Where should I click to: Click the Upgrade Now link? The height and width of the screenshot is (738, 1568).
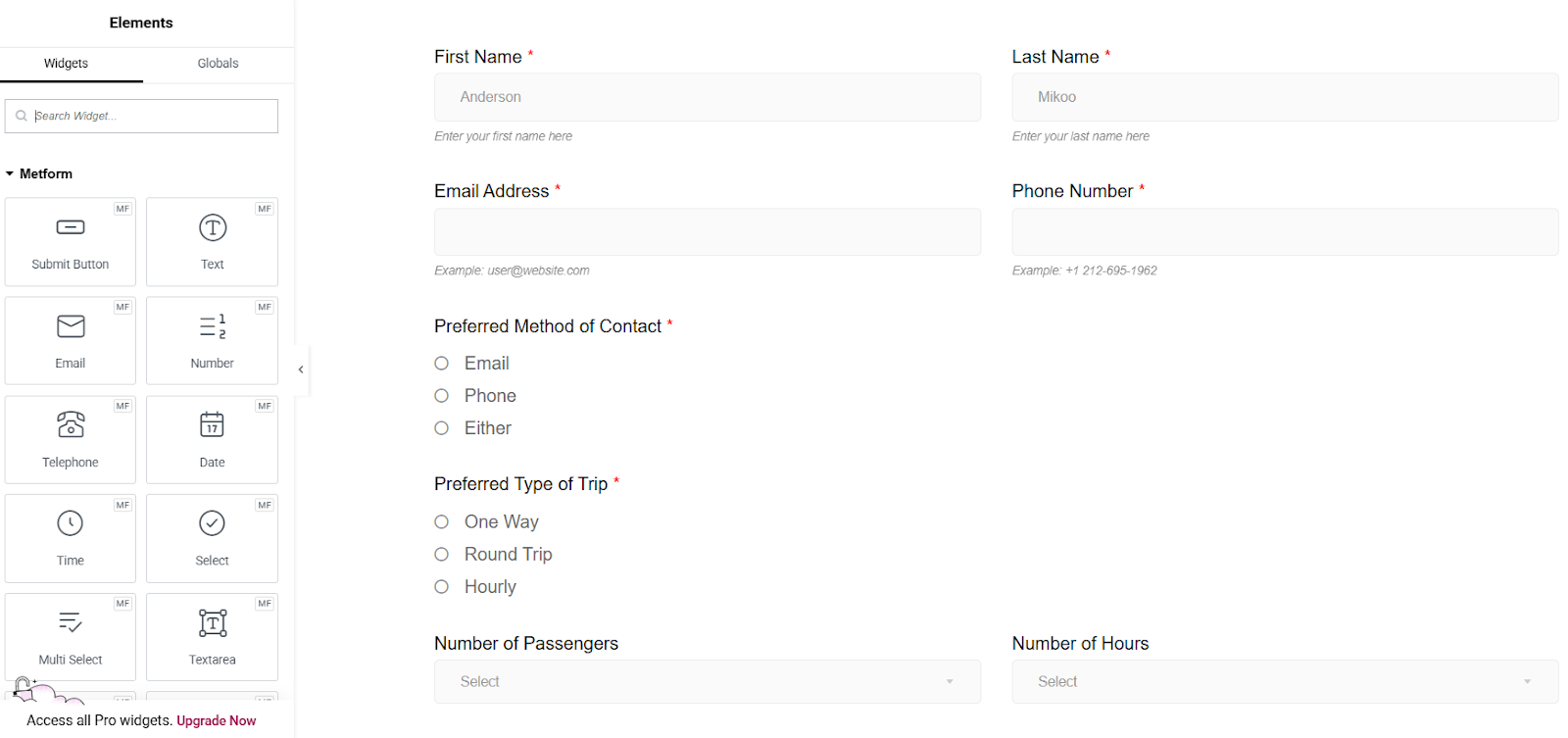pos(216,721)
